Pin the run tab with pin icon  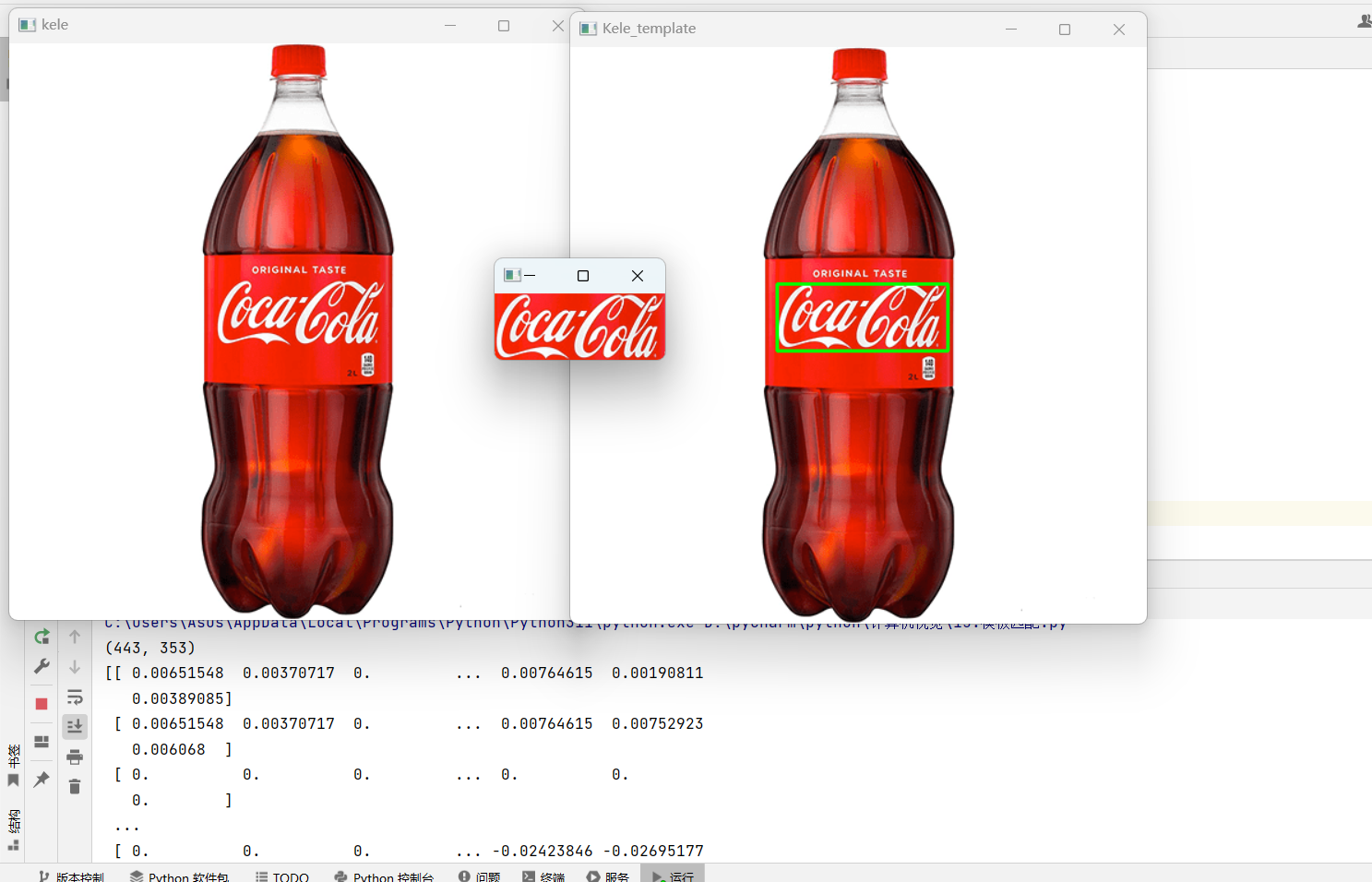click(42, 780)
